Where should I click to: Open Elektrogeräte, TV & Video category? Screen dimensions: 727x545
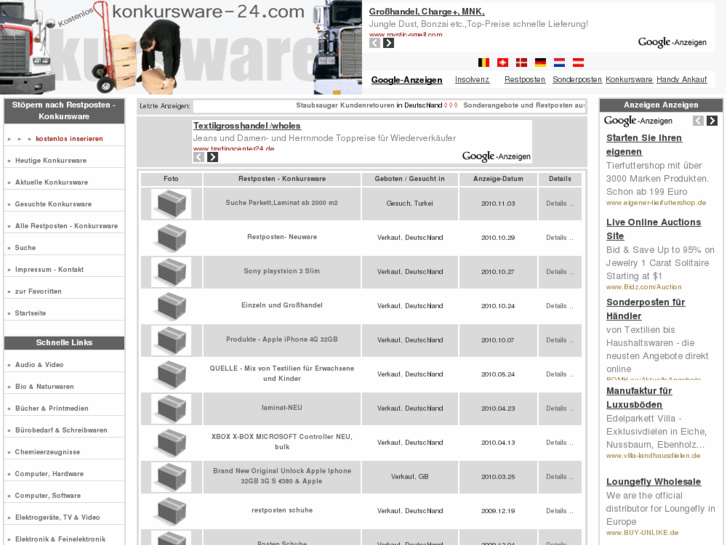pyautogui.click(x=57, y=517)
